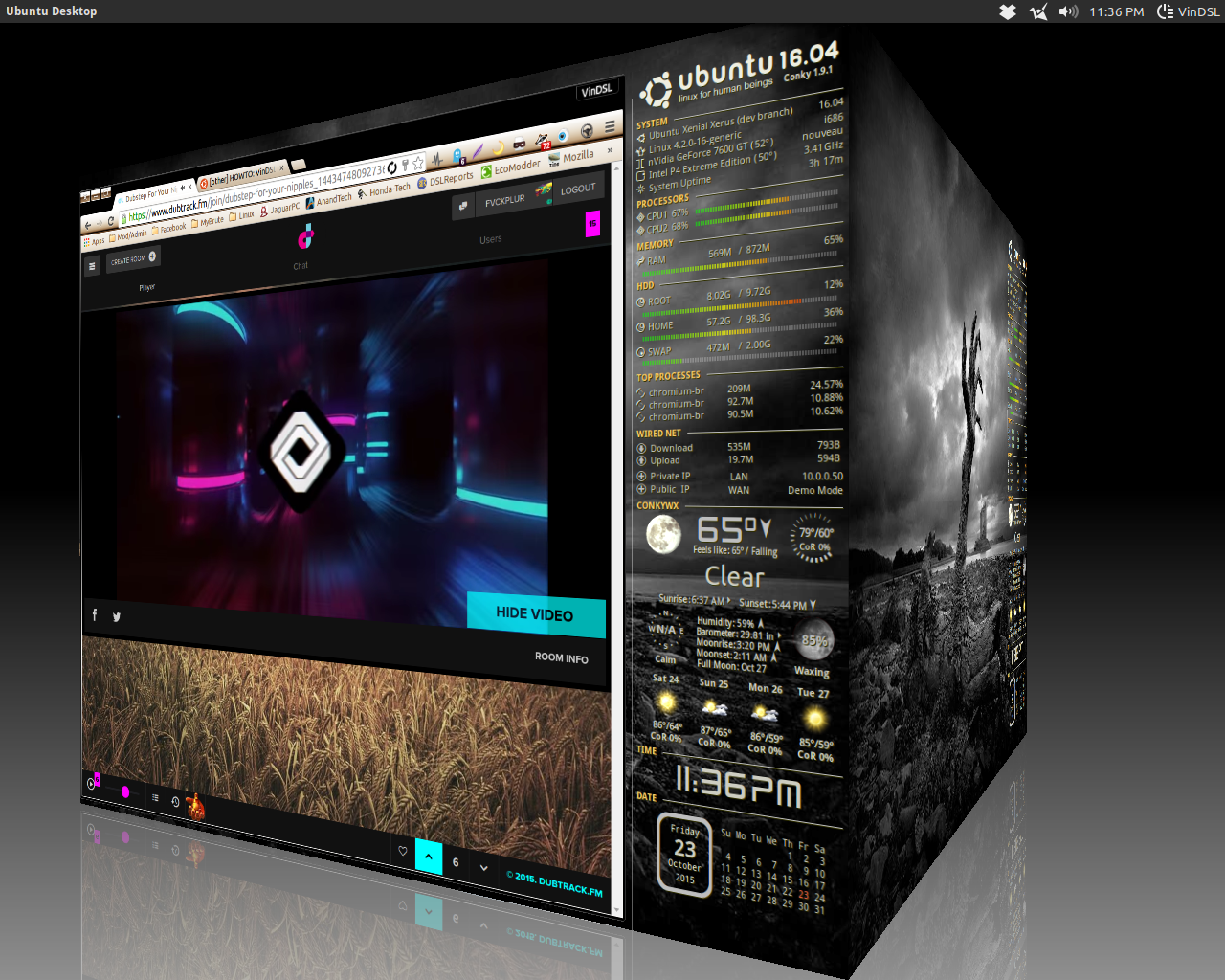Open the steering wheel extension icon
The image size is (1225, 980).
(588, 131)
